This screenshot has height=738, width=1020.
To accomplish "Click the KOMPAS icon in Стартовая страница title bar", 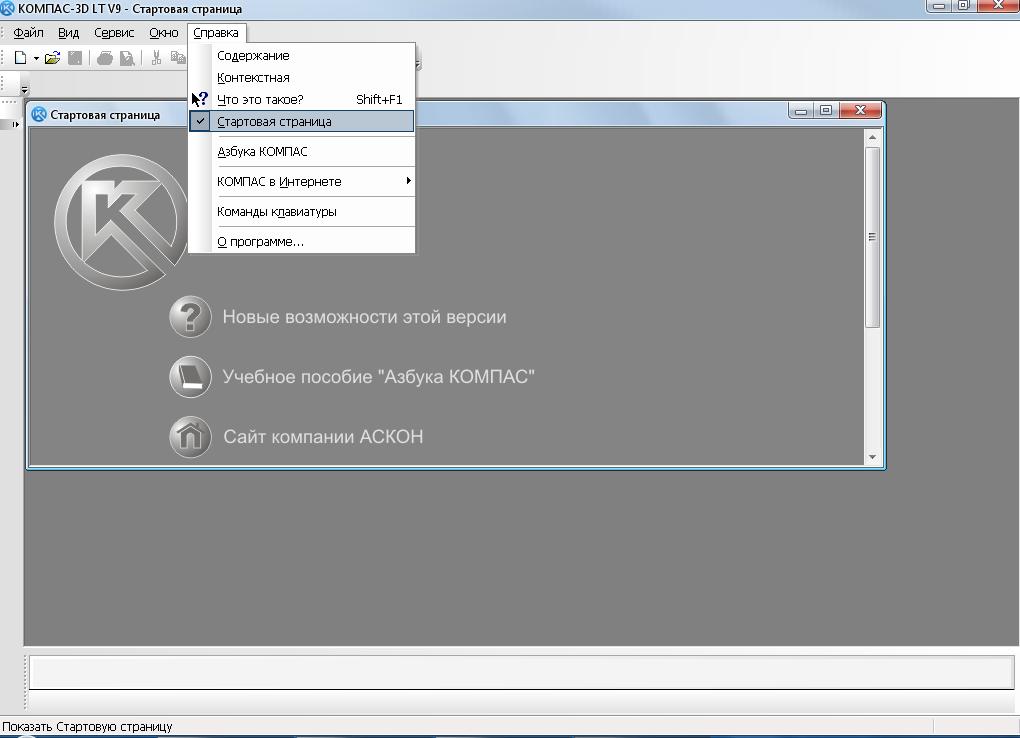I will point(39,115).
